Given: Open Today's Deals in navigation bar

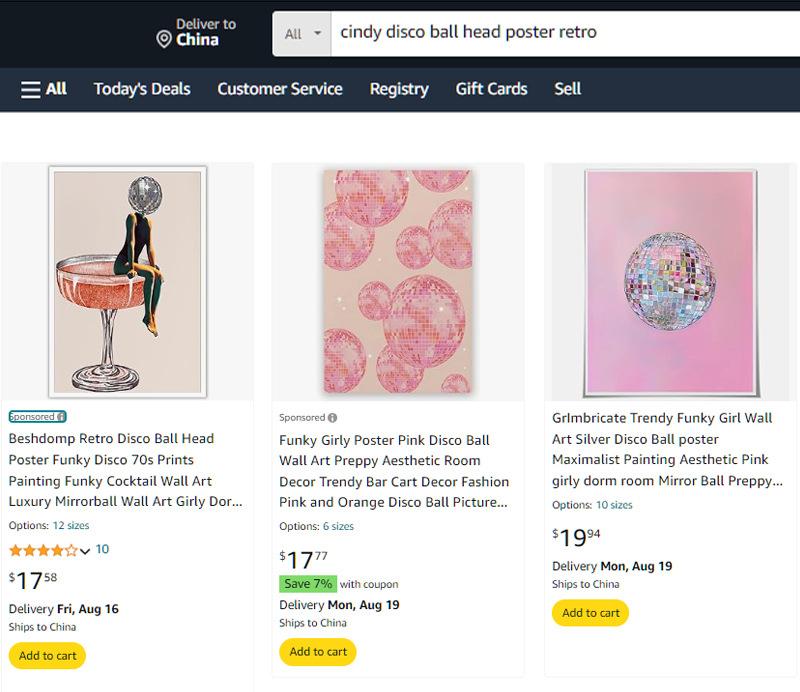Looking at the screenshot, I should (x=142, y=89).
